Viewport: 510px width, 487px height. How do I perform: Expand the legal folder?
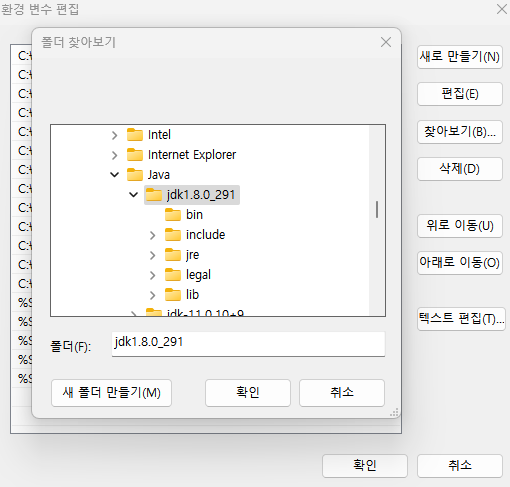[153, 275]
